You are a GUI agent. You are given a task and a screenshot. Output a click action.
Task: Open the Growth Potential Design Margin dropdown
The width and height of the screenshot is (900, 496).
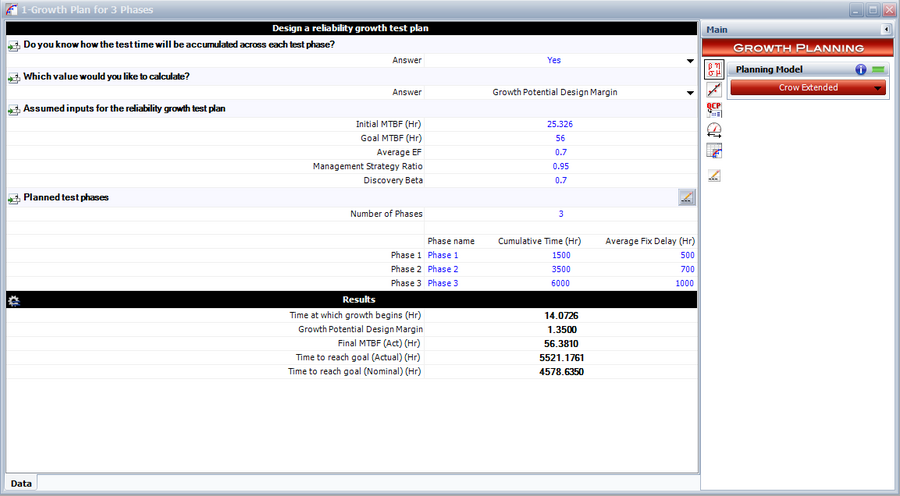click(689, 92)
